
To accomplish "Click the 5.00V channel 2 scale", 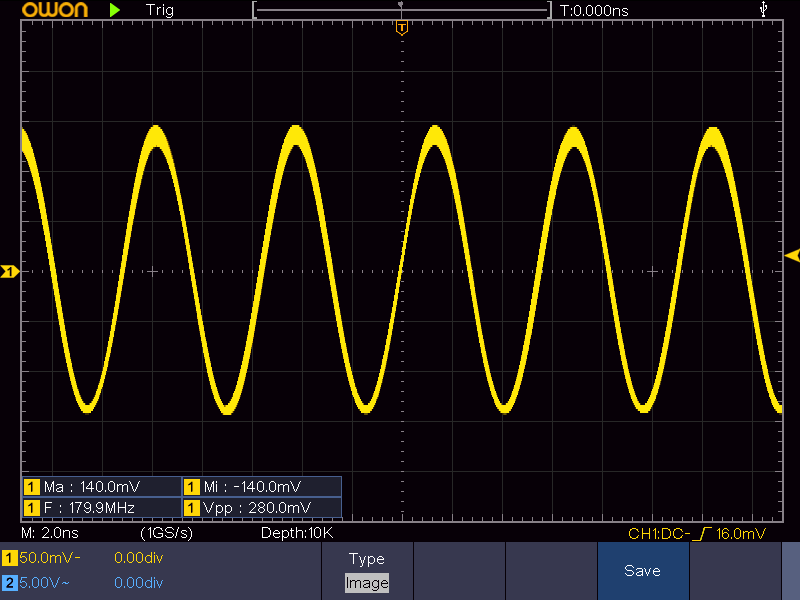I will tap(44, 583).
